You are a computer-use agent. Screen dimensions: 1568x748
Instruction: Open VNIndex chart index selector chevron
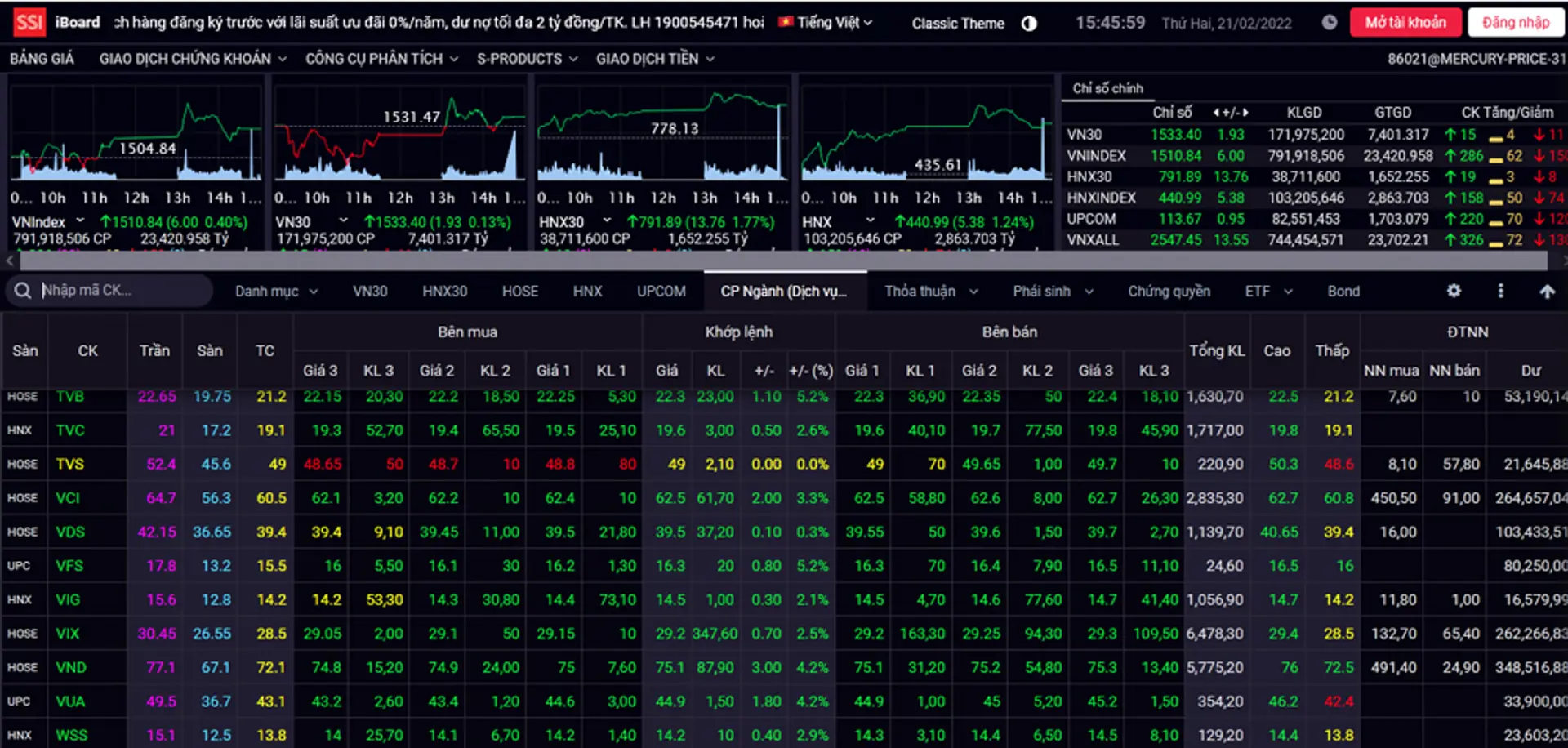(80, 220)
